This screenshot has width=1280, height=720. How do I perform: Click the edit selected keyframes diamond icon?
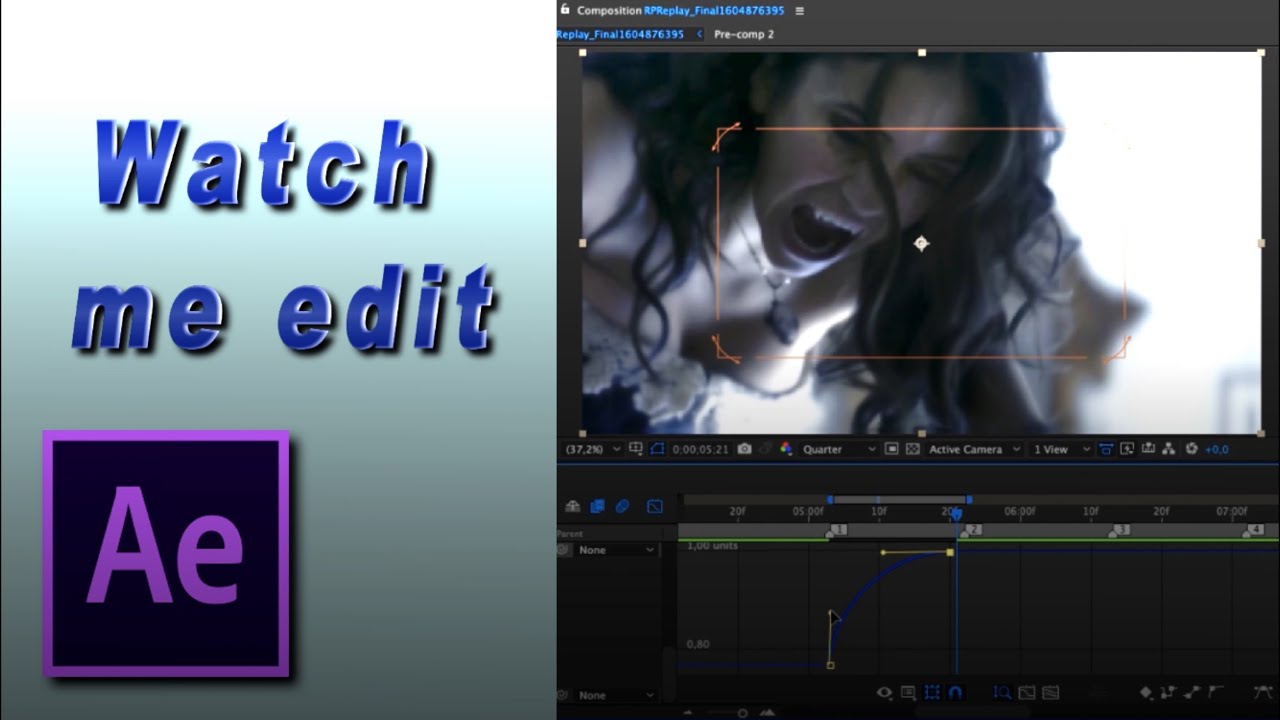click(x=1146, y=692)
